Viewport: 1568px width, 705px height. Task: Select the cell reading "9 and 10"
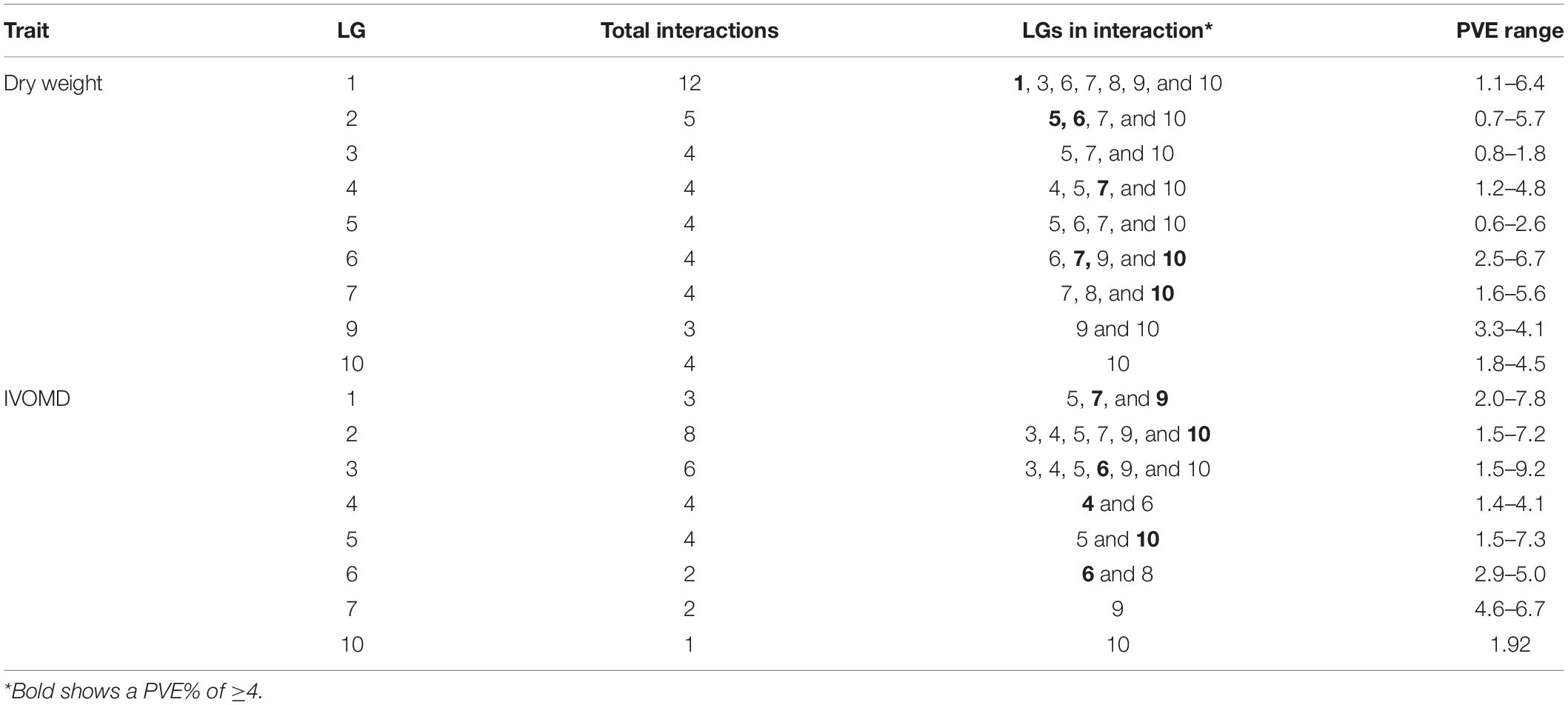pos(1117,328)
